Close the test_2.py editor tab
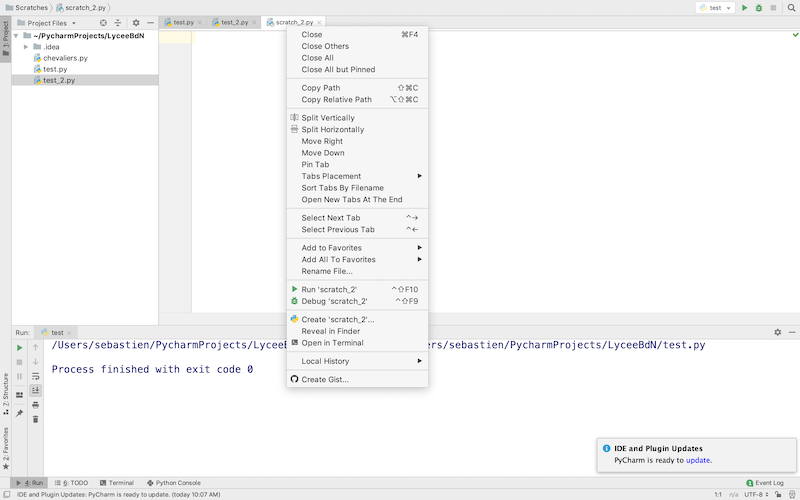Screen dimensions: 800x500 pos(254,22)
